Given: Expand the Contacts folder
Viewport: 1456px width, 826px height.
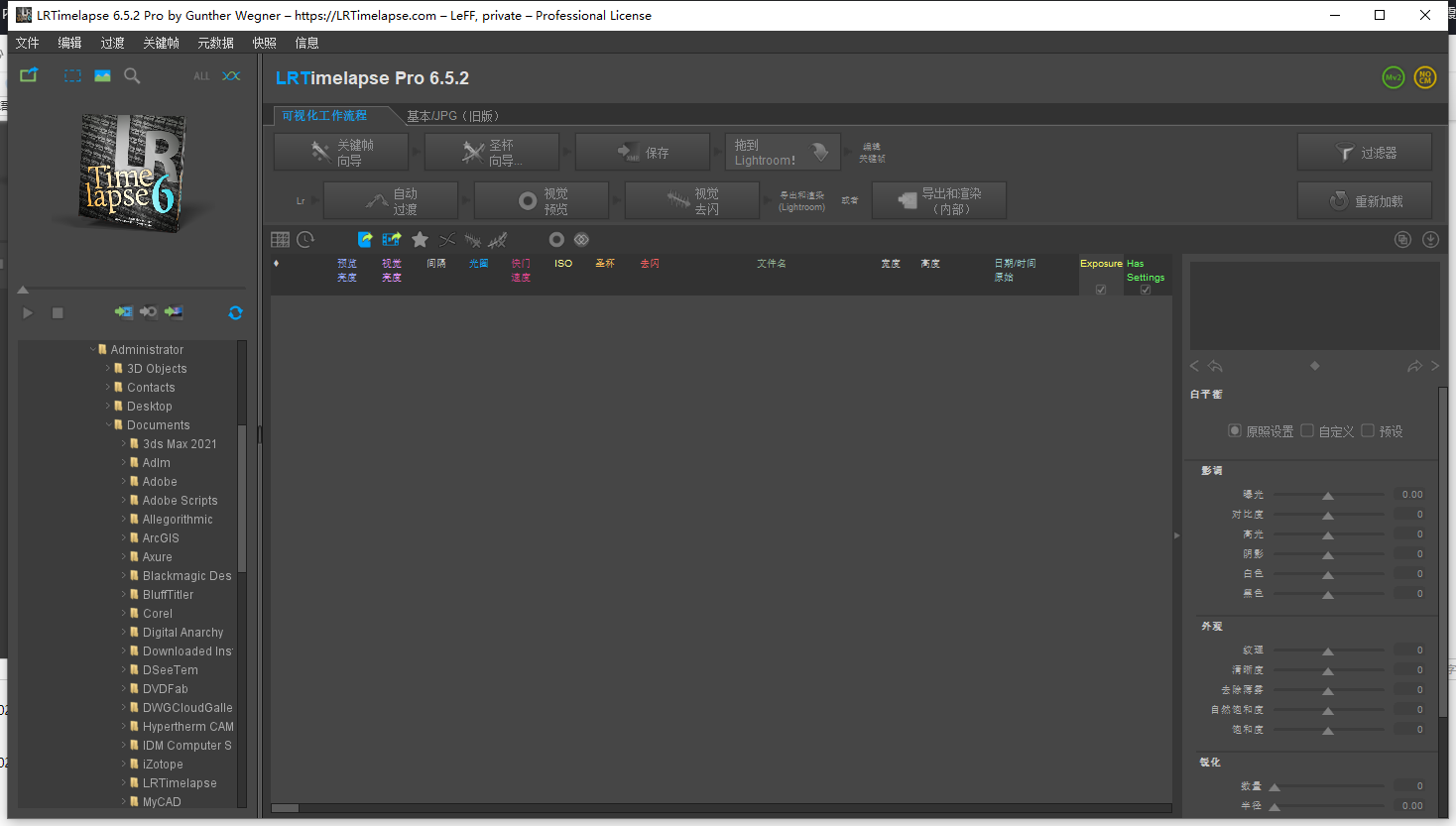Looking at the screenshot, I should click(108, 387).
